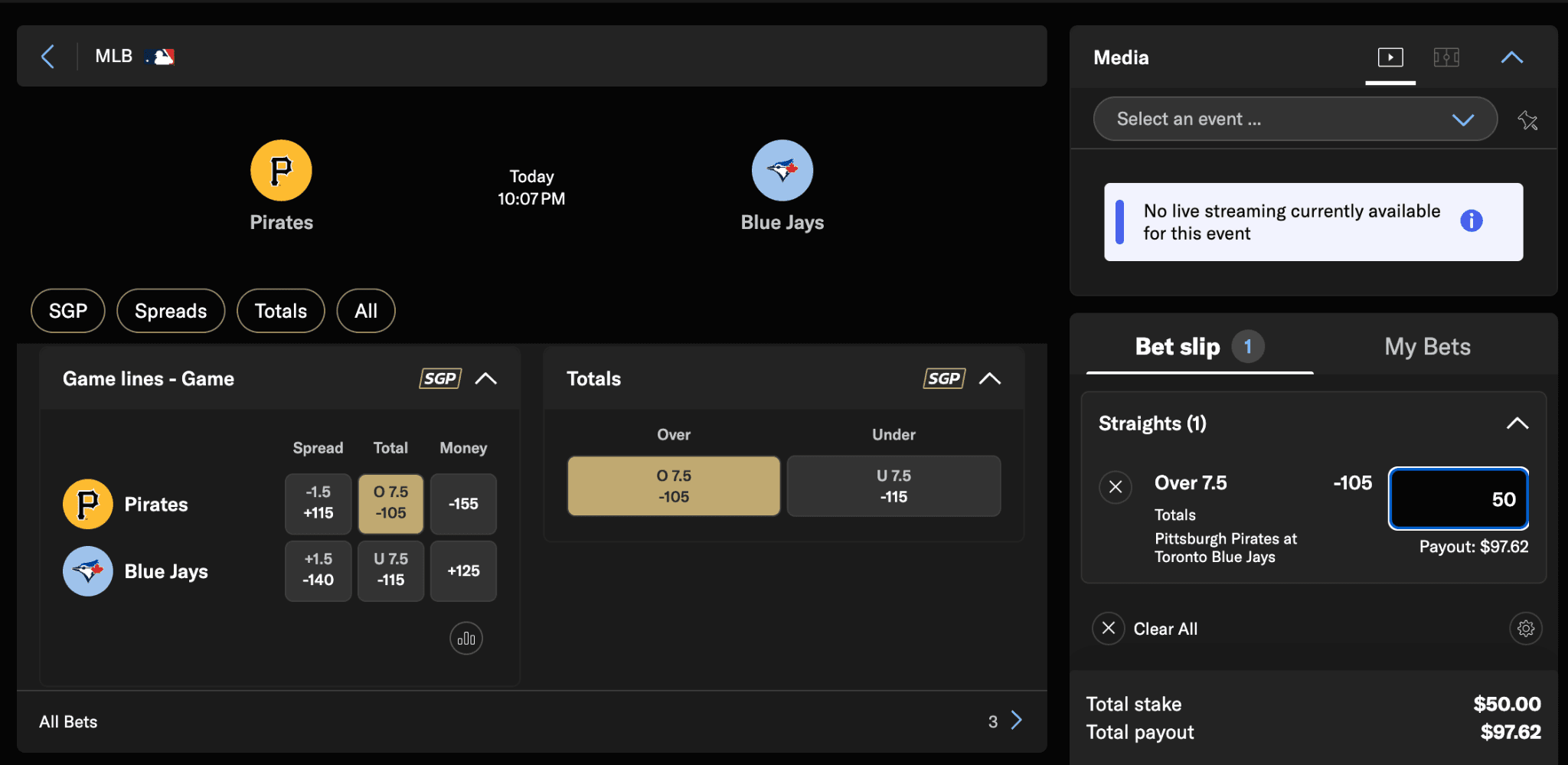1568x765 pixels.
Task: Open MLB league logo link
Action: [160, 57]
